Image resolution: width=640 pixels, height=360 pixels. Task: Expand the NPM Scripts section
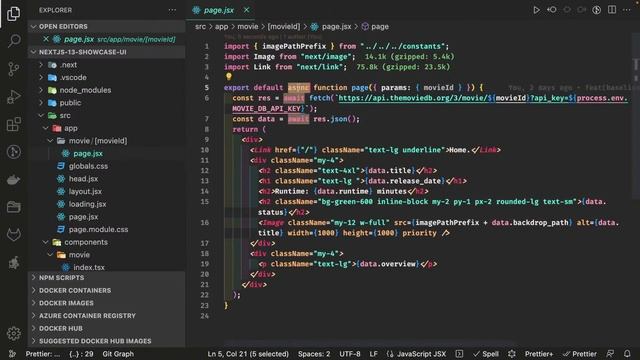(x=107, y=278)
